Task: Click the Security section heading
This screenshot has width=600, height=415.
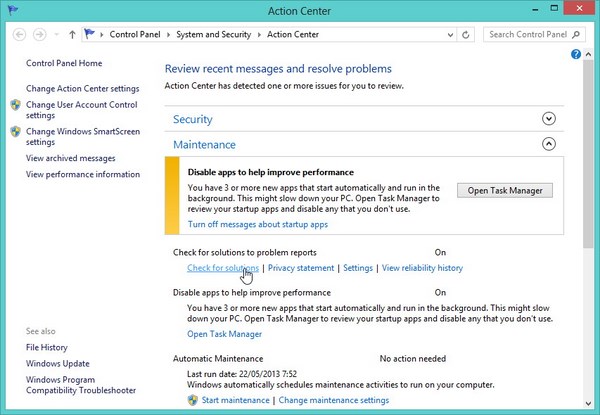Action: point(192,119)
